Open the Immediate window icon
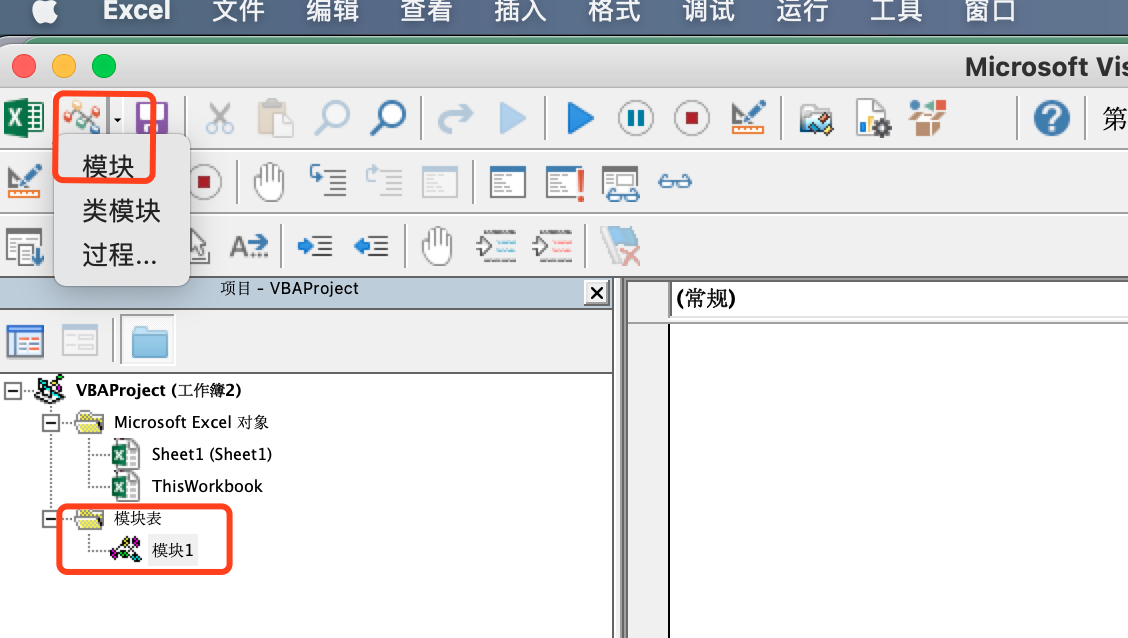This screenshot has height=638, width=1128. [508, 182]
